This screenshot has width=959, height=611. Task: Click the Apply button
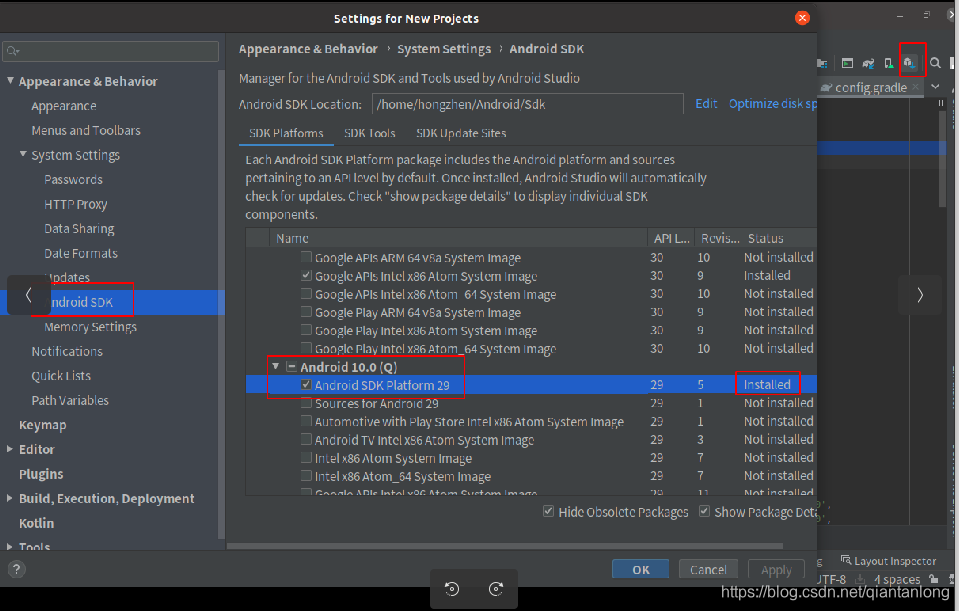pos(776,569)
